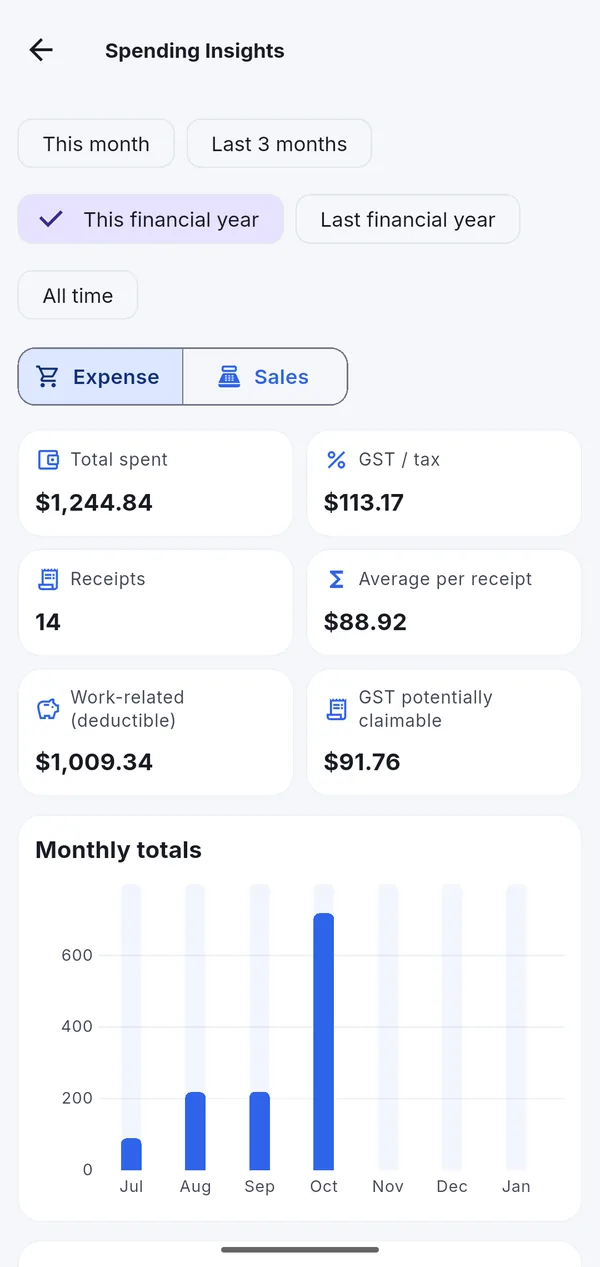Click the $91.76 claimable amount
The image size is (600, 1267).
tap(362, 762)
